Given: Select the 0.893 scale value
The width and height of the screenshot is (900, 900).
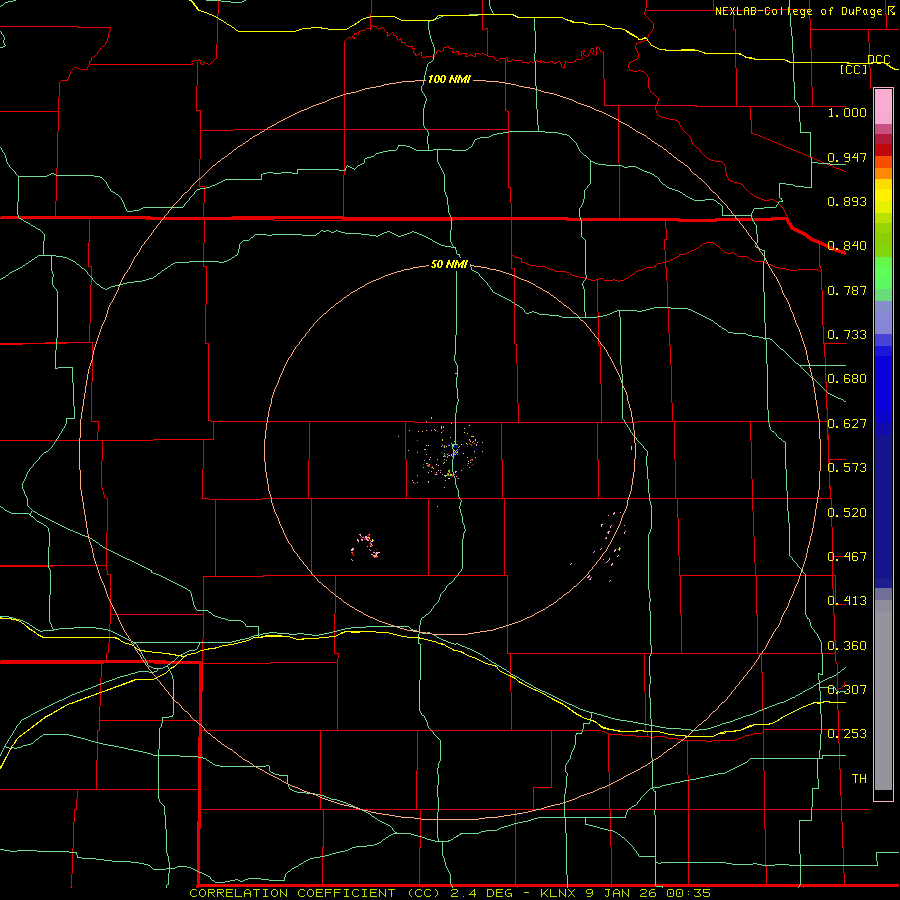Looking at the screenshot, I should click(x=847, y=201).
